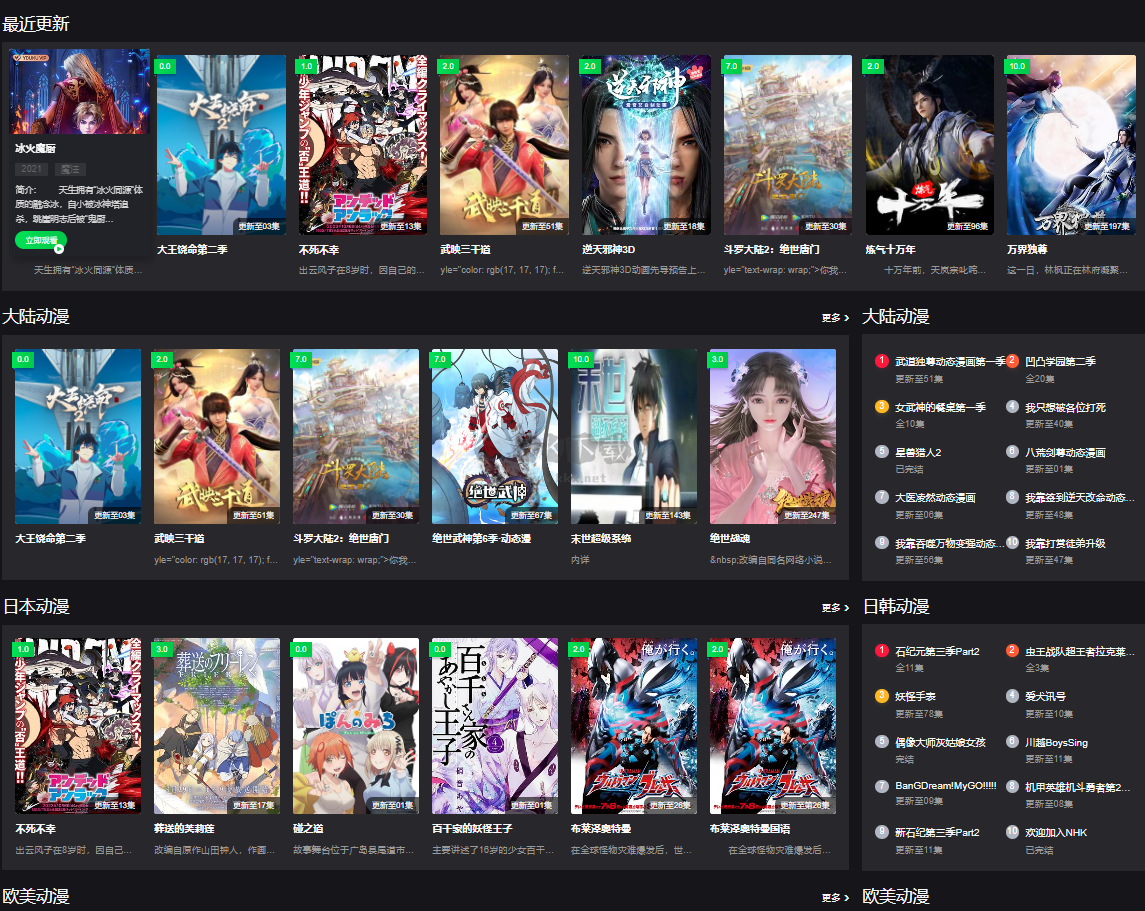Click the green 立即观看 button
The height and width of the screenshot is (911, 1145).
(x=41, y=240)
